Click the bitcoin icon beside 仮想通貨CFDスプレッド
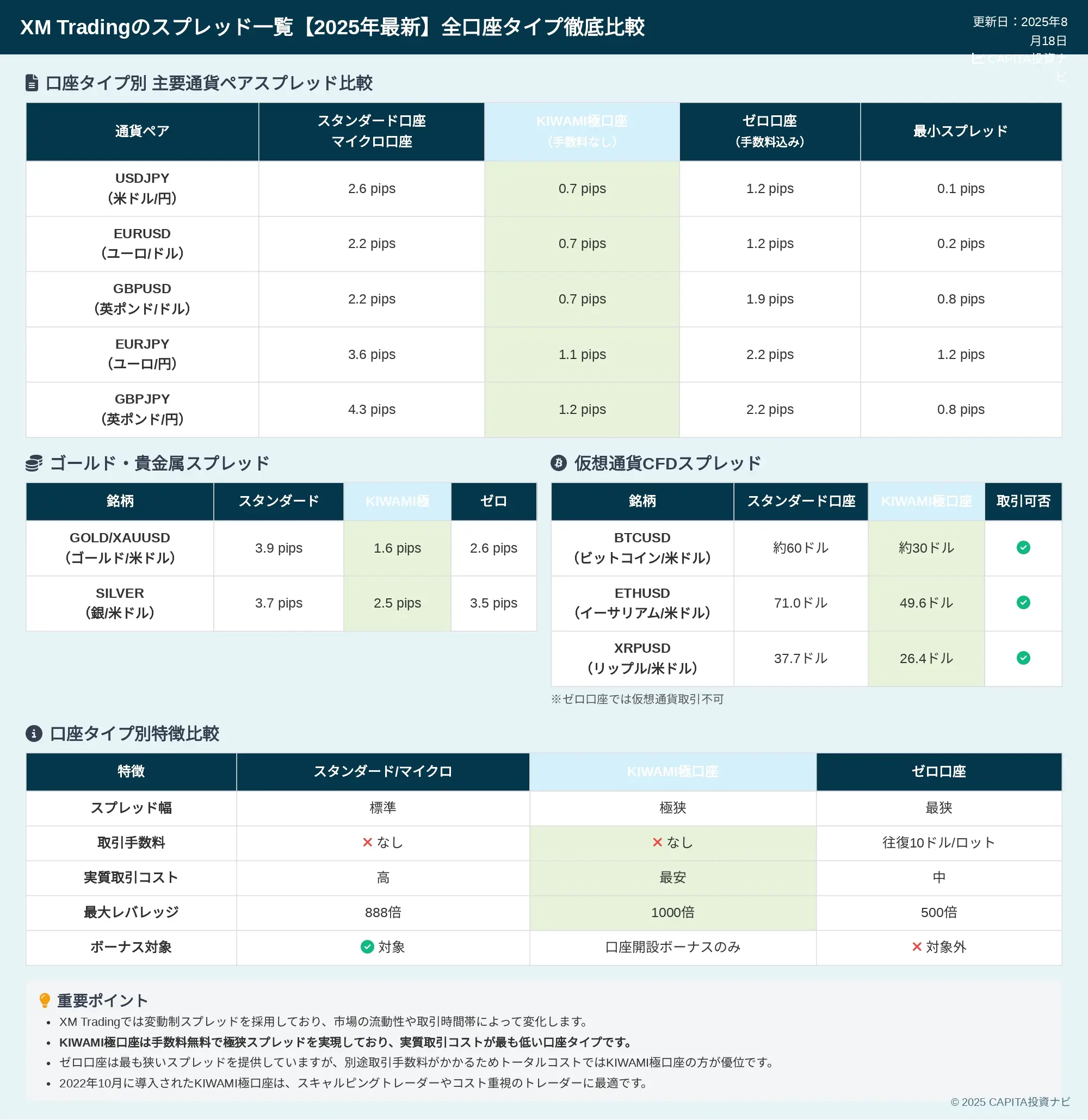1088x1120 pixels. coord(558,463)
